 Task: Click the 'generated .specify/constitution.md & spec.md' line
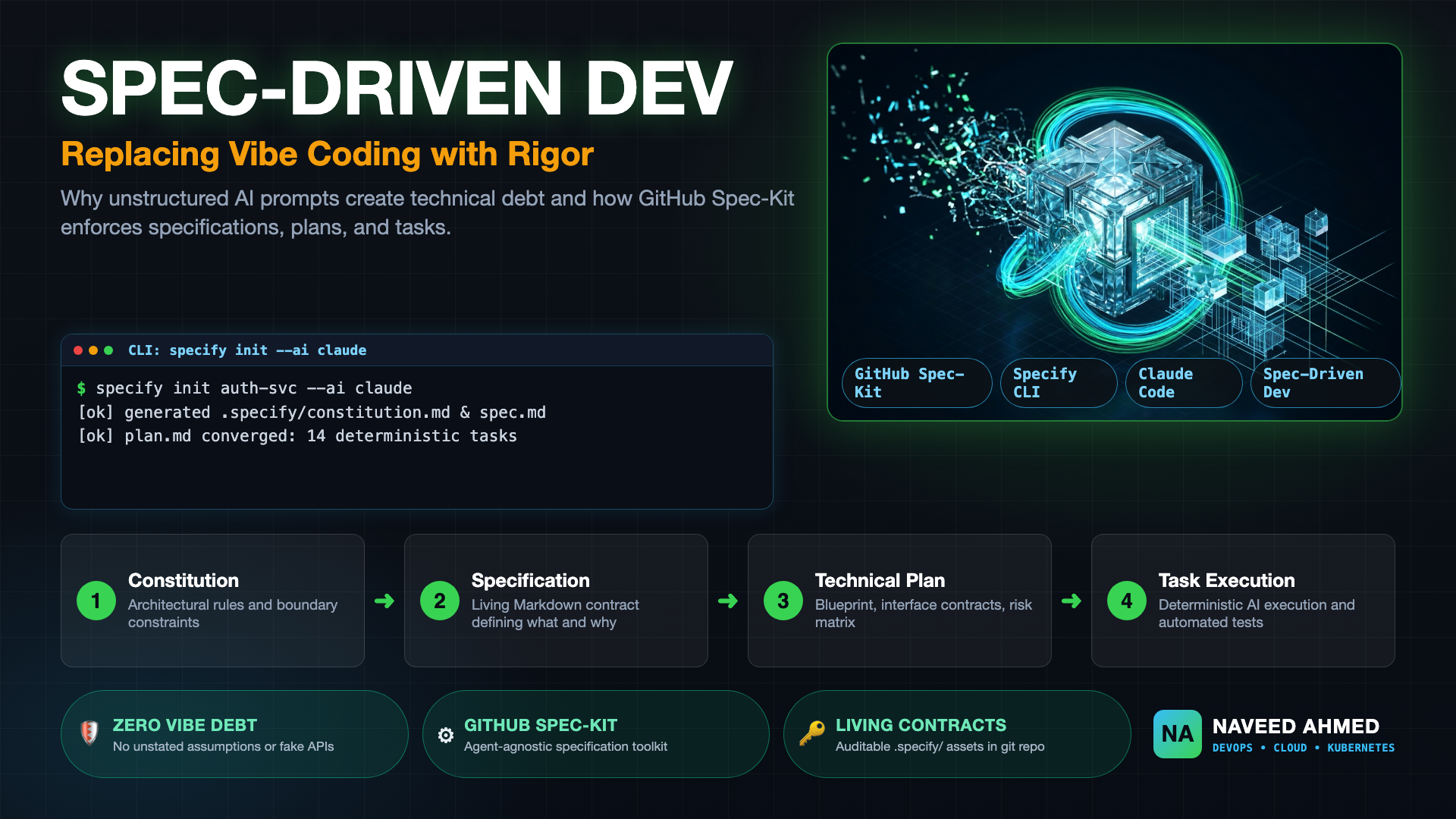(334, 413)
